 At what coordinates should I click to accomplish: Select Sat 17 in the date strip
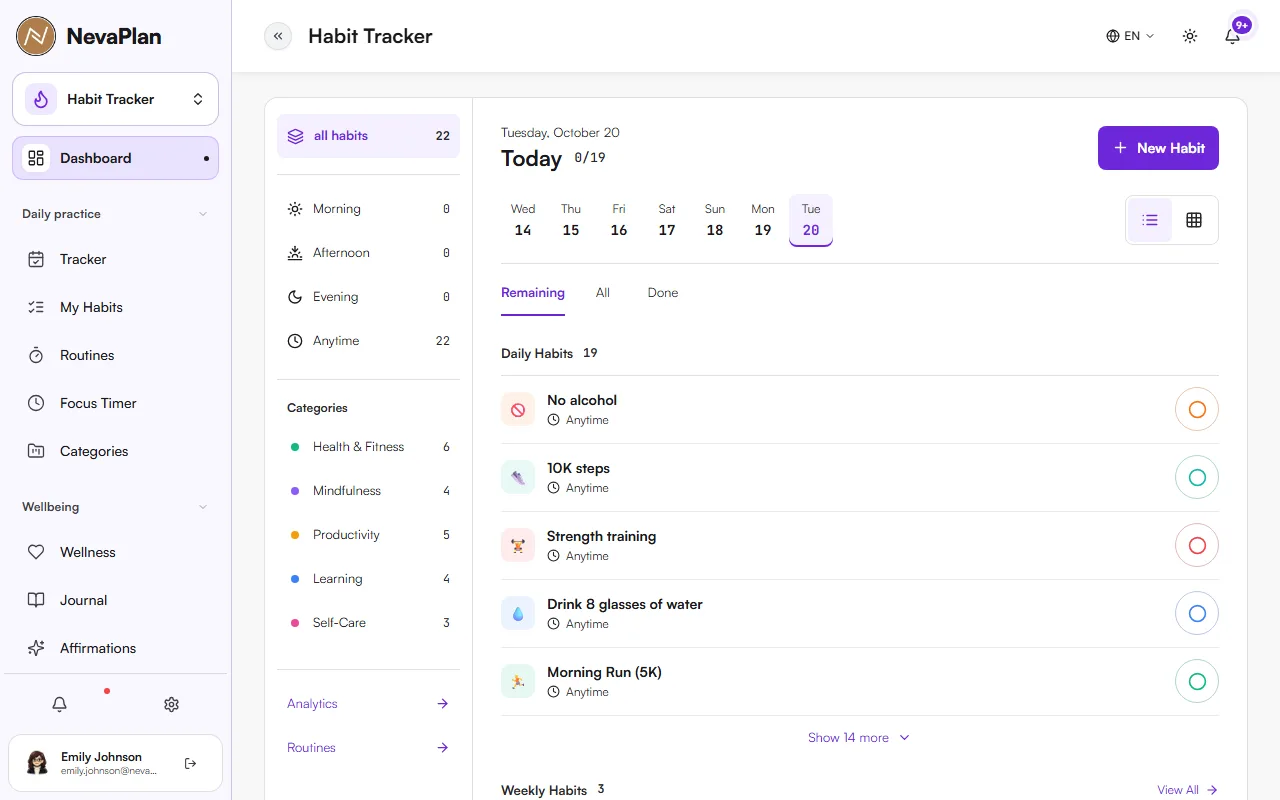[x=667, y=220]
